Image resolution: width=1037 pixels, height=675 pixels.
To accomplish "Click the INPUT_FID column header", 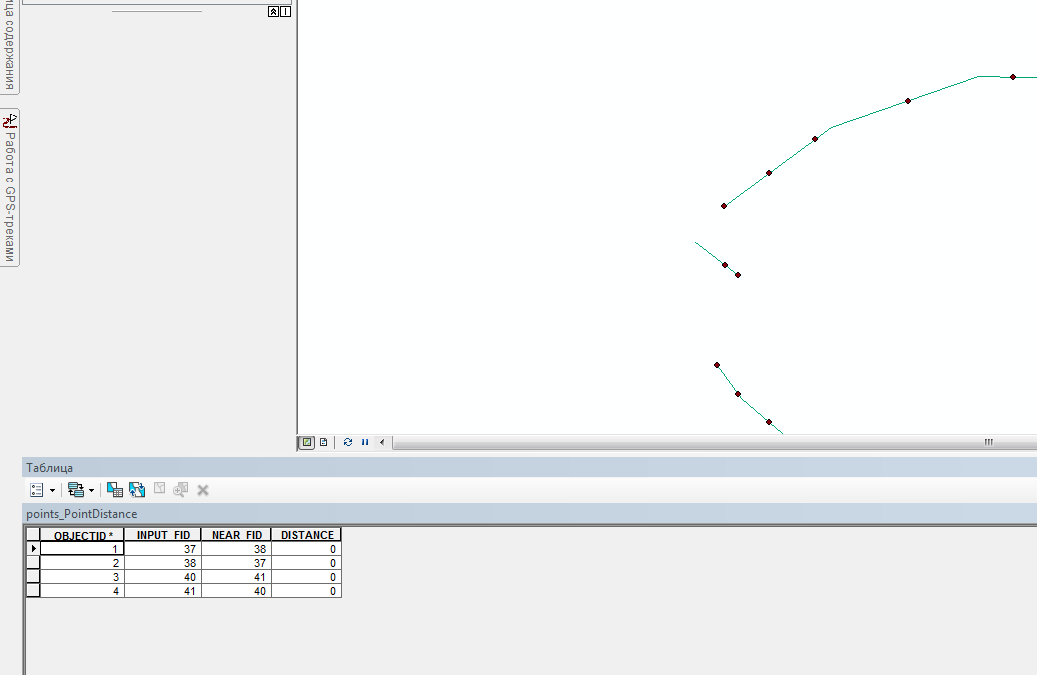I will 163,535.
